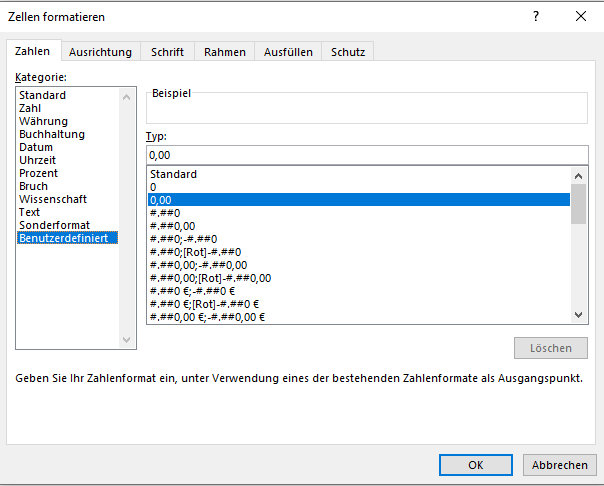Screen dimensions: 604x486
Task: Pick Wissenschaft from the Kategorie list
Action: (x=53, y=199)
